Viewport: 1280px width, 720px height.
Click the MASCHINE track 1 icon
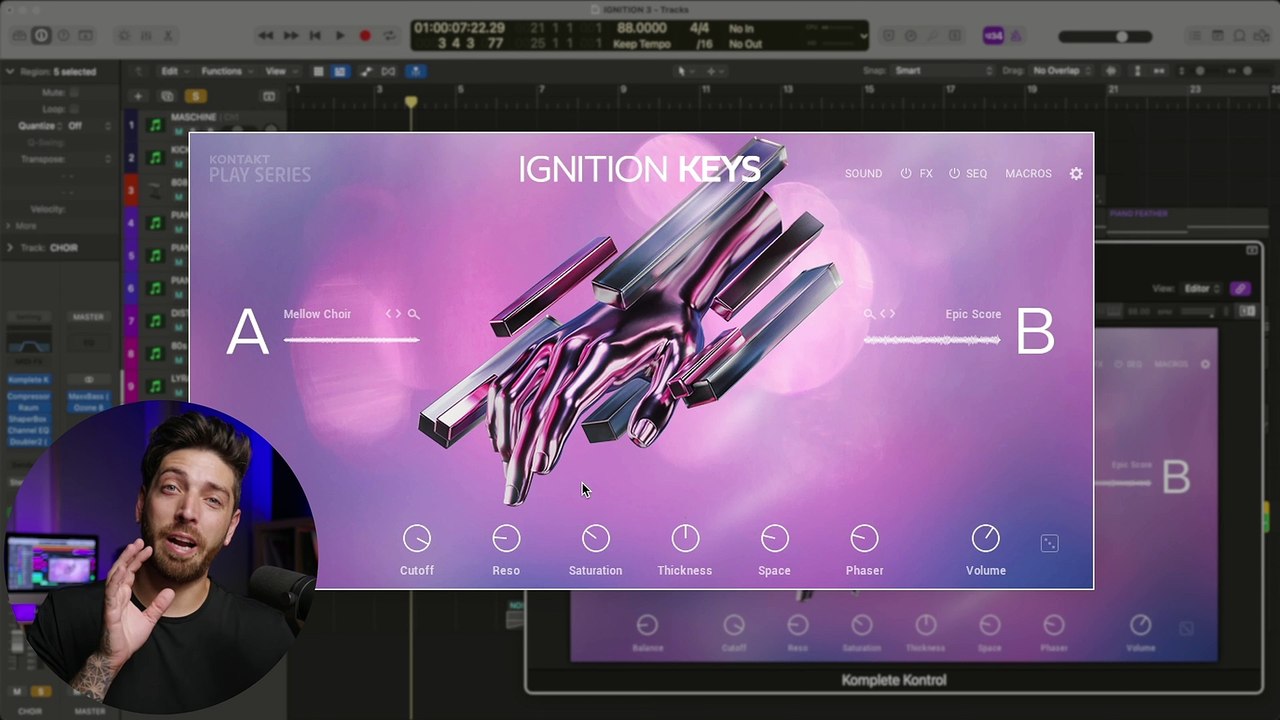pyautogui.click(x=155, y=125)
